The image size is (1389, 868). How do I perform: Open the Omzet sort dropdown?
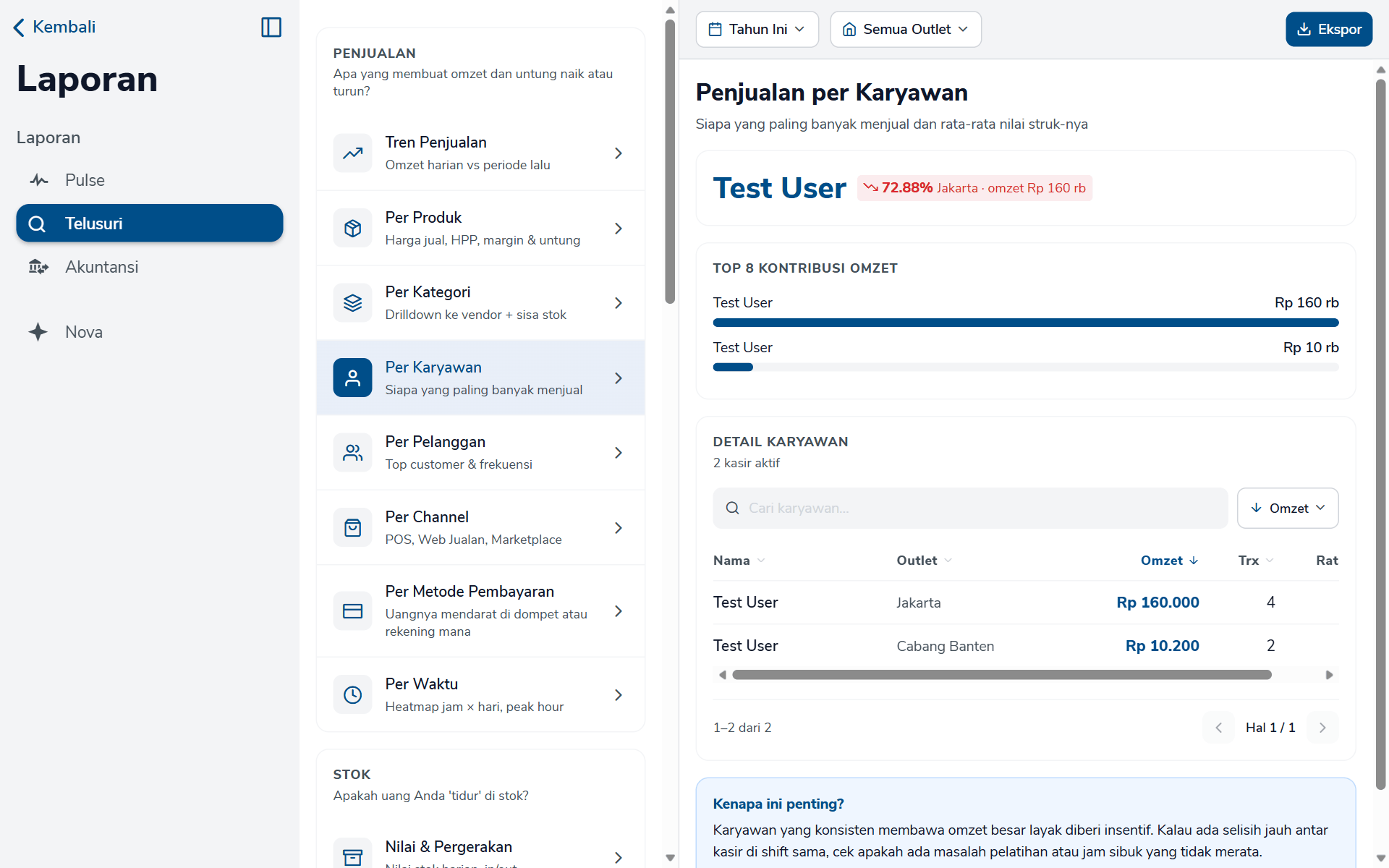[1288, 509]
